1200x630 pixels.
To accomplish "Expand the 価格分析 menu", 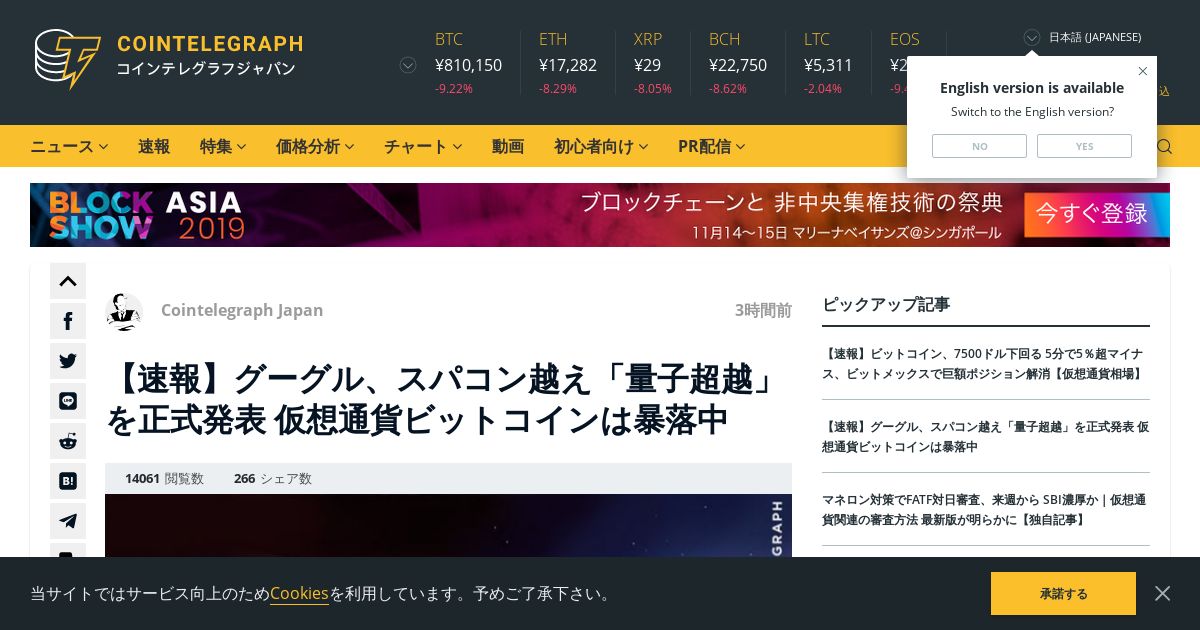I will click(315, 146).
